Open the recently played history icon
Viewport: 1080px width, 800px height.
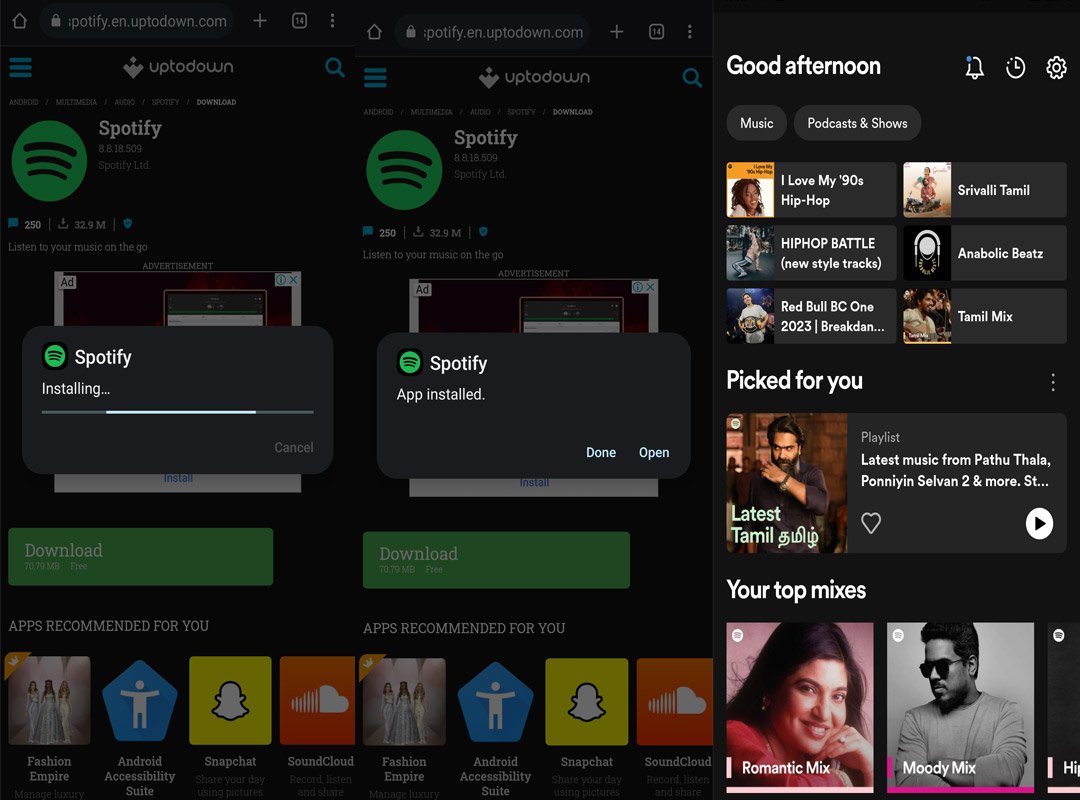pos(1015,67)
